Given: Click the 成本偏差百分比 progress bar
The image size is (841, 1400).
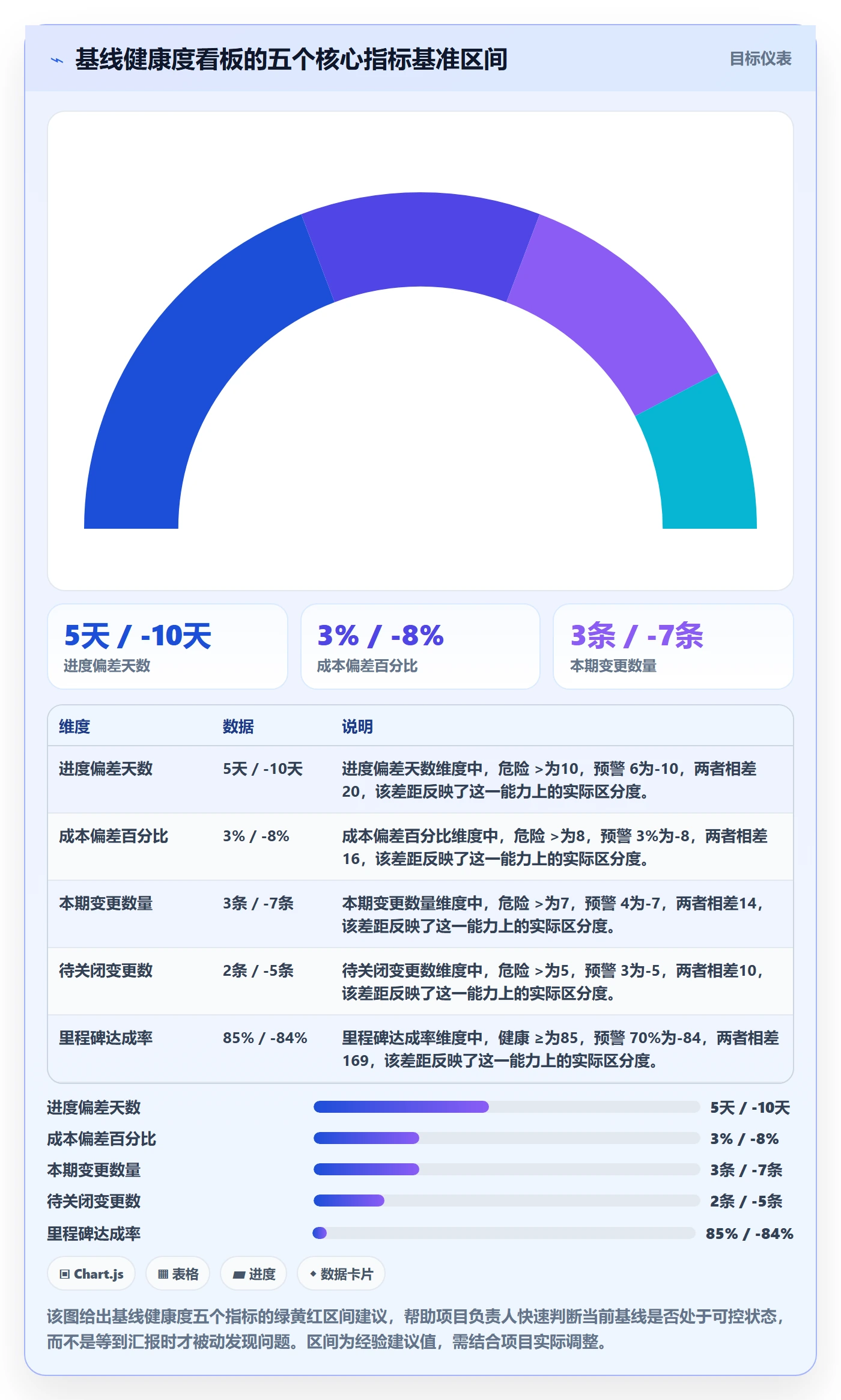Looking at the screenshot, I should click(x=507, y=1138).
